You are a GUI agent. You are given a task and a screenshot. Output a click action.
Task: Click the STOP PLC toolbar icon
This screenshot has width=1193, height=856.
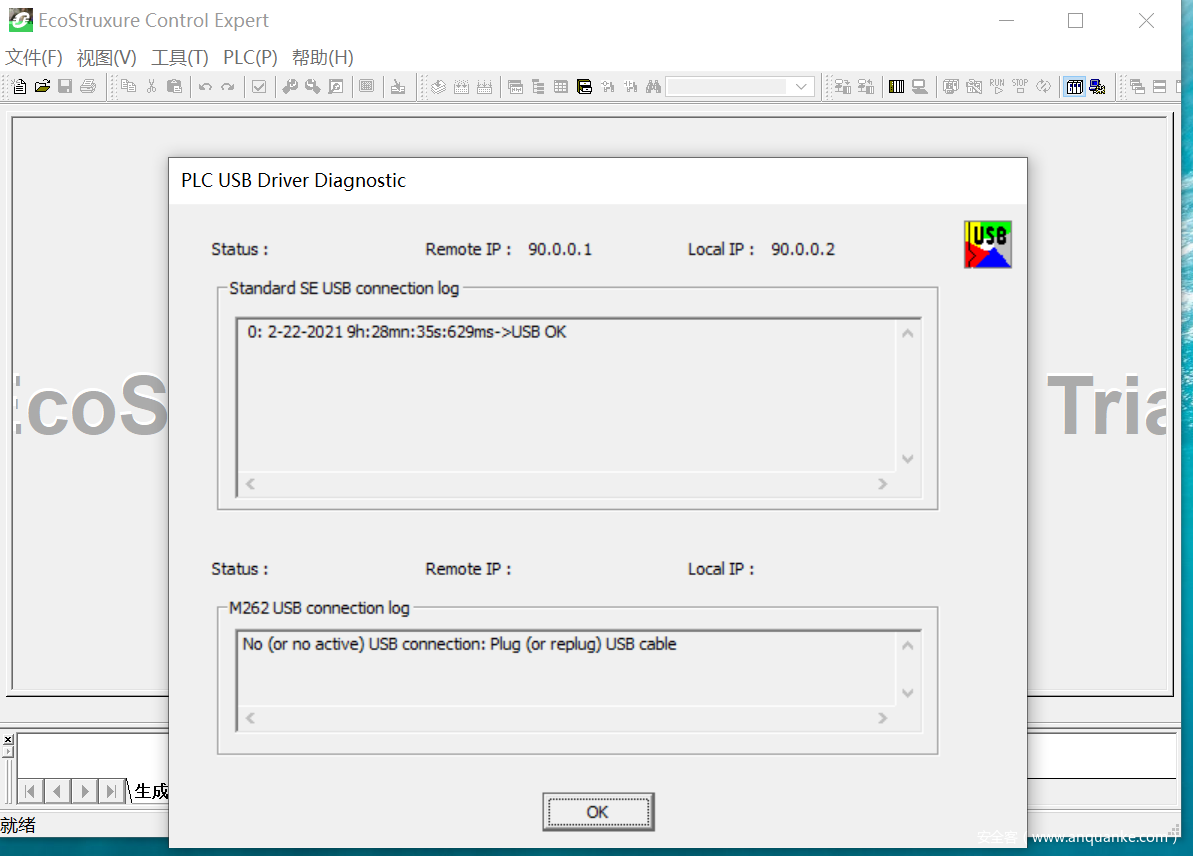(1020, 87)
